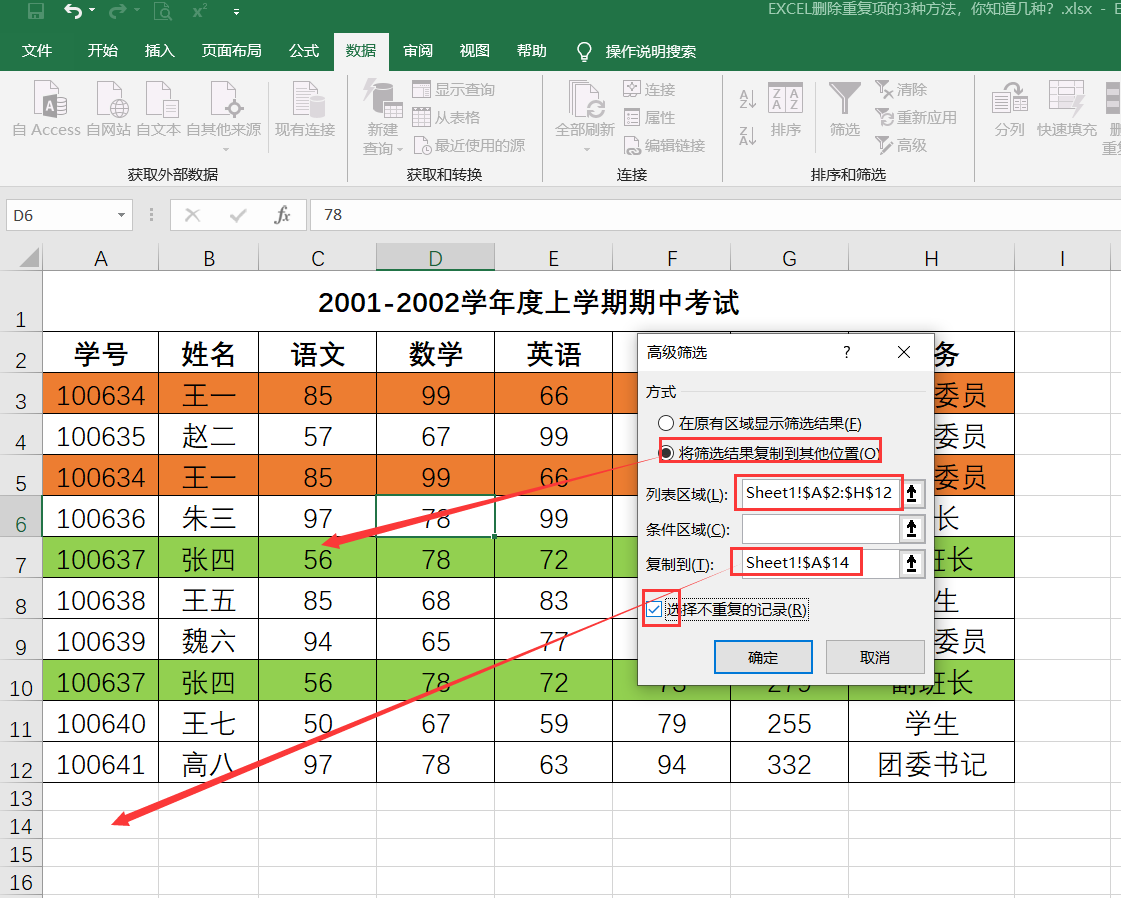Click the Undo arrow icon
1121x898 pixels.
[x=72, y=11]
